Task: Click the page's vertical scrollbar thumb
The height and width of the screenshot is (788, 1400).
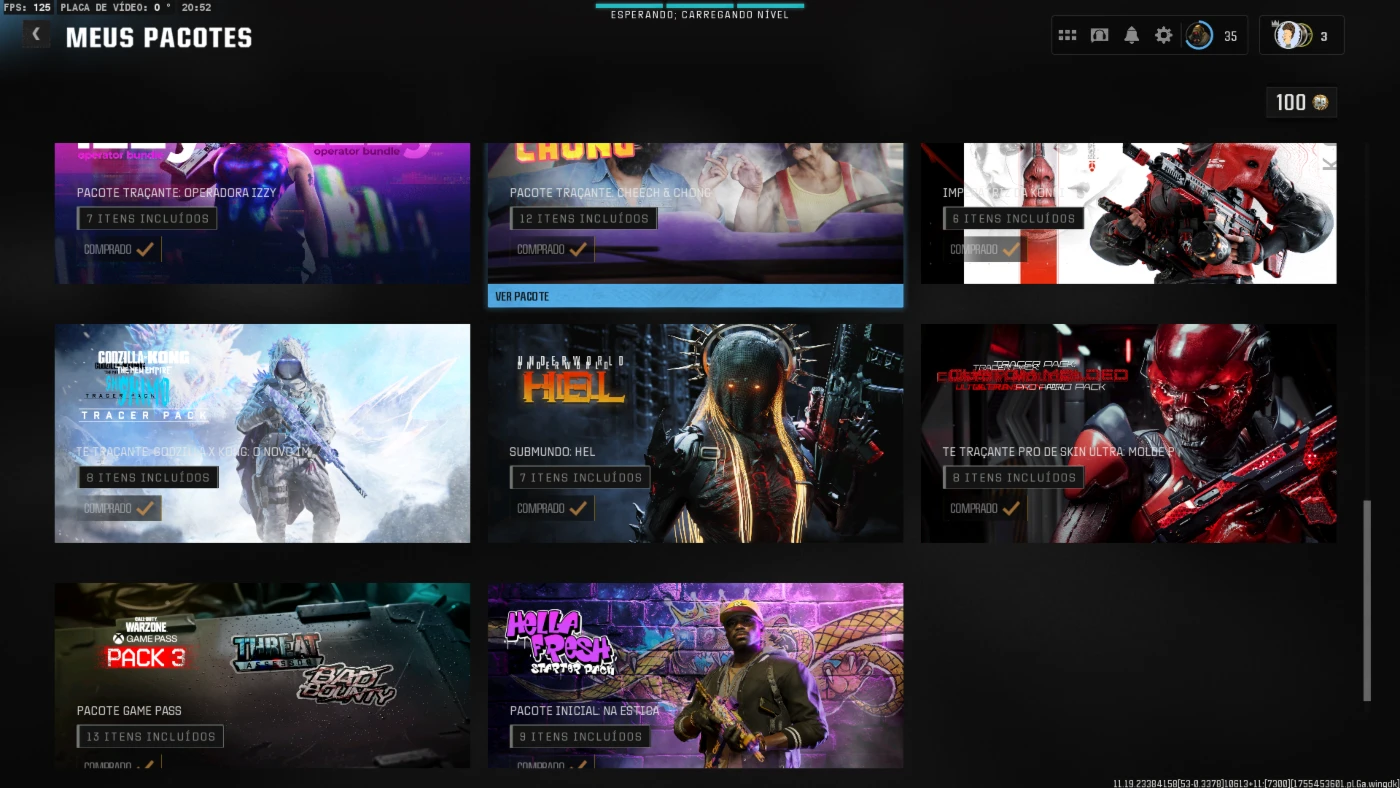Action: tap(1367, 600)
